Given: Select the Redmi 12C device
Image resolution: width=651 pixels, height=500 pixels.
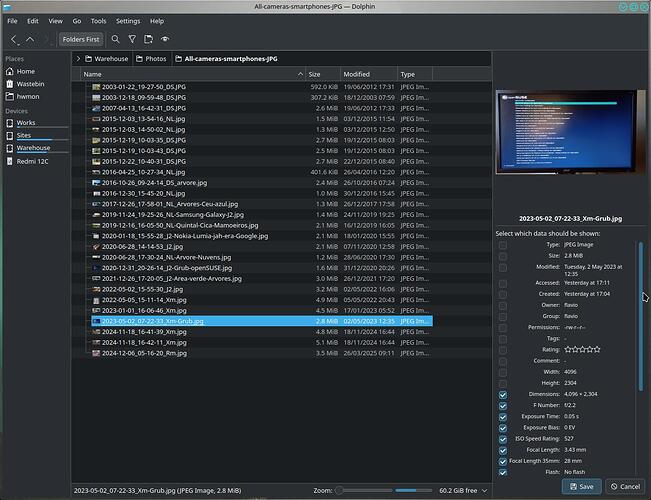Looking at the screenshot, I should [32, 160].
